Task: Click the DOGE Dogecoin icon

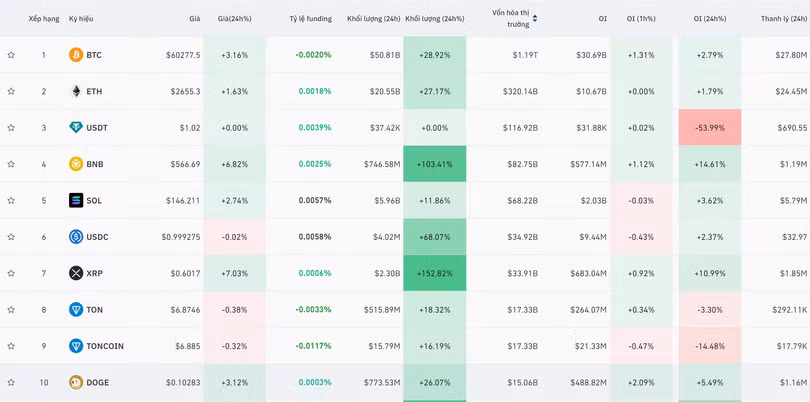Action: tap(76, 382)
